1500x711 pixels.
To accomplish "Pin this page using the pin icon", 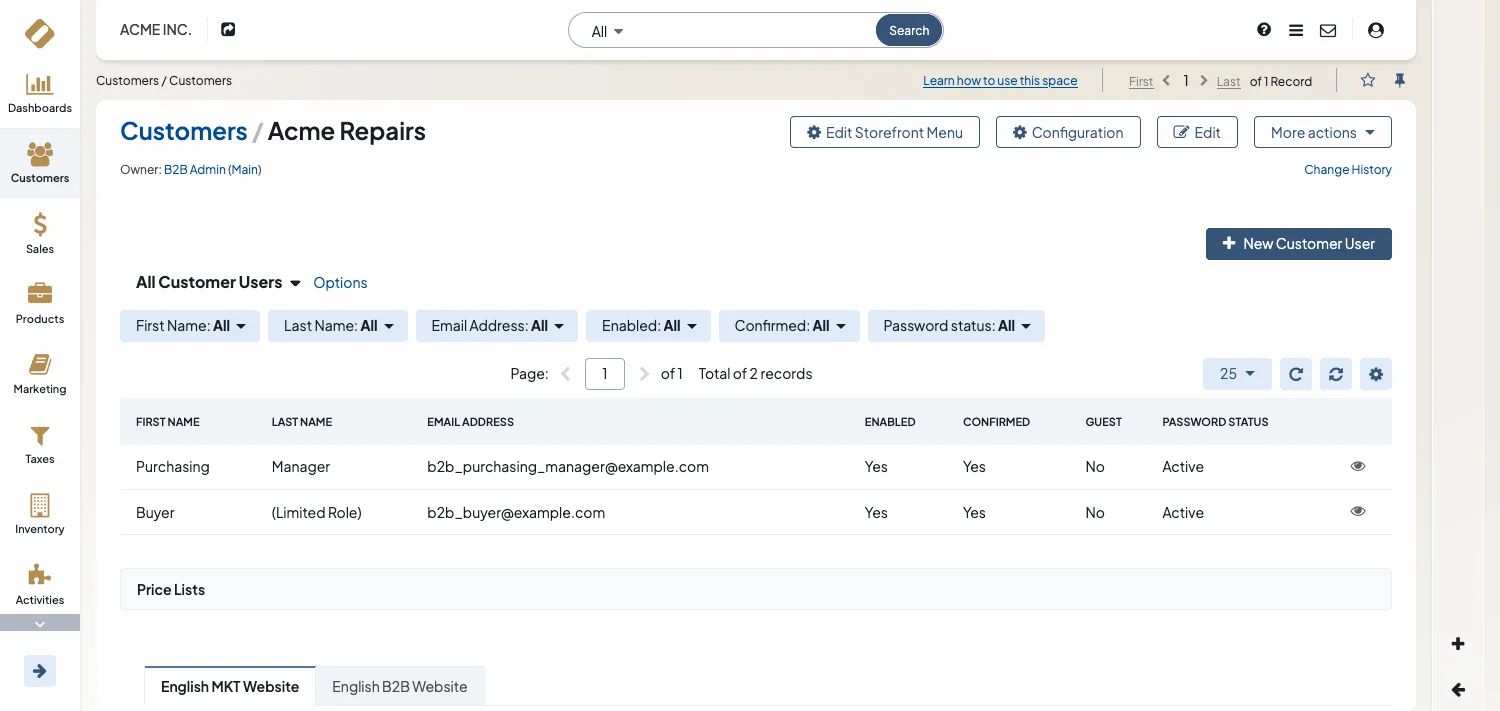I will 1400,81.
